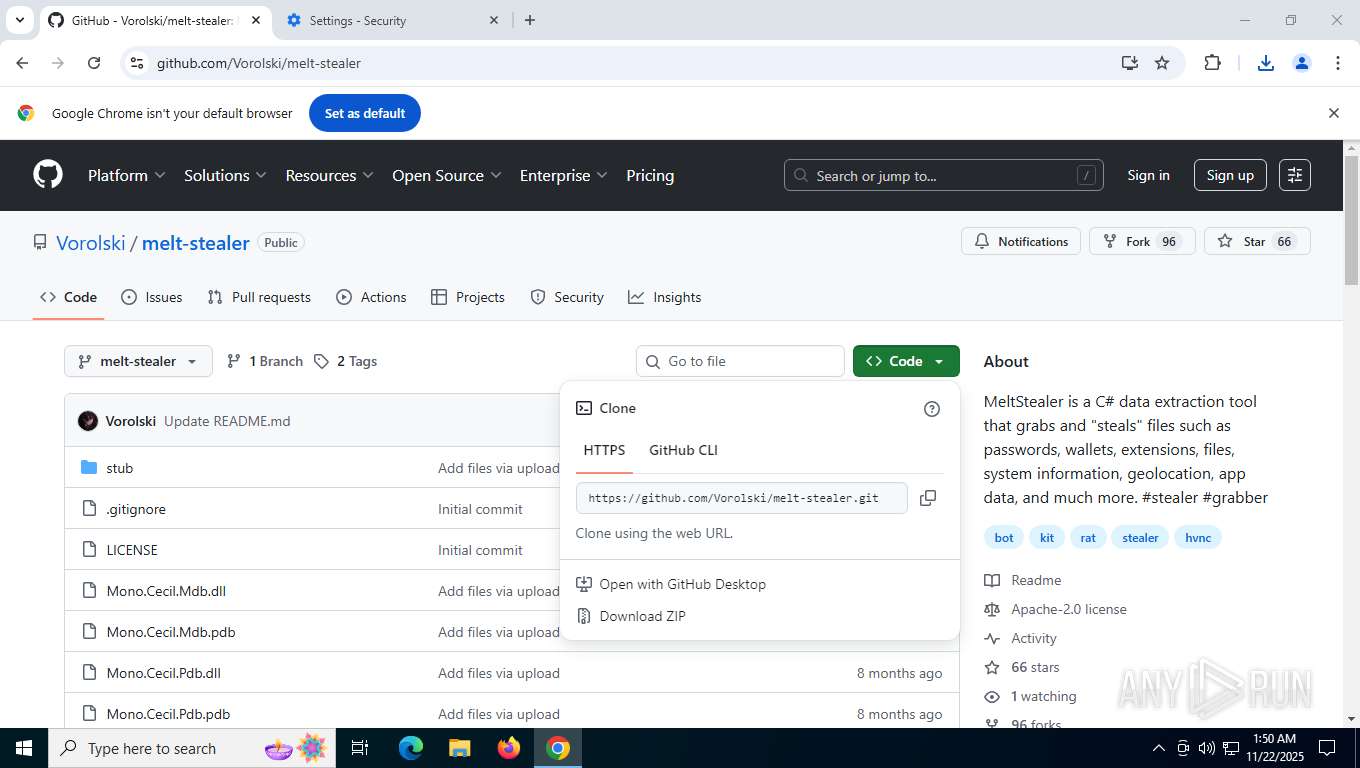Fork the repository with Fork button

click(x=1142, y=241)
